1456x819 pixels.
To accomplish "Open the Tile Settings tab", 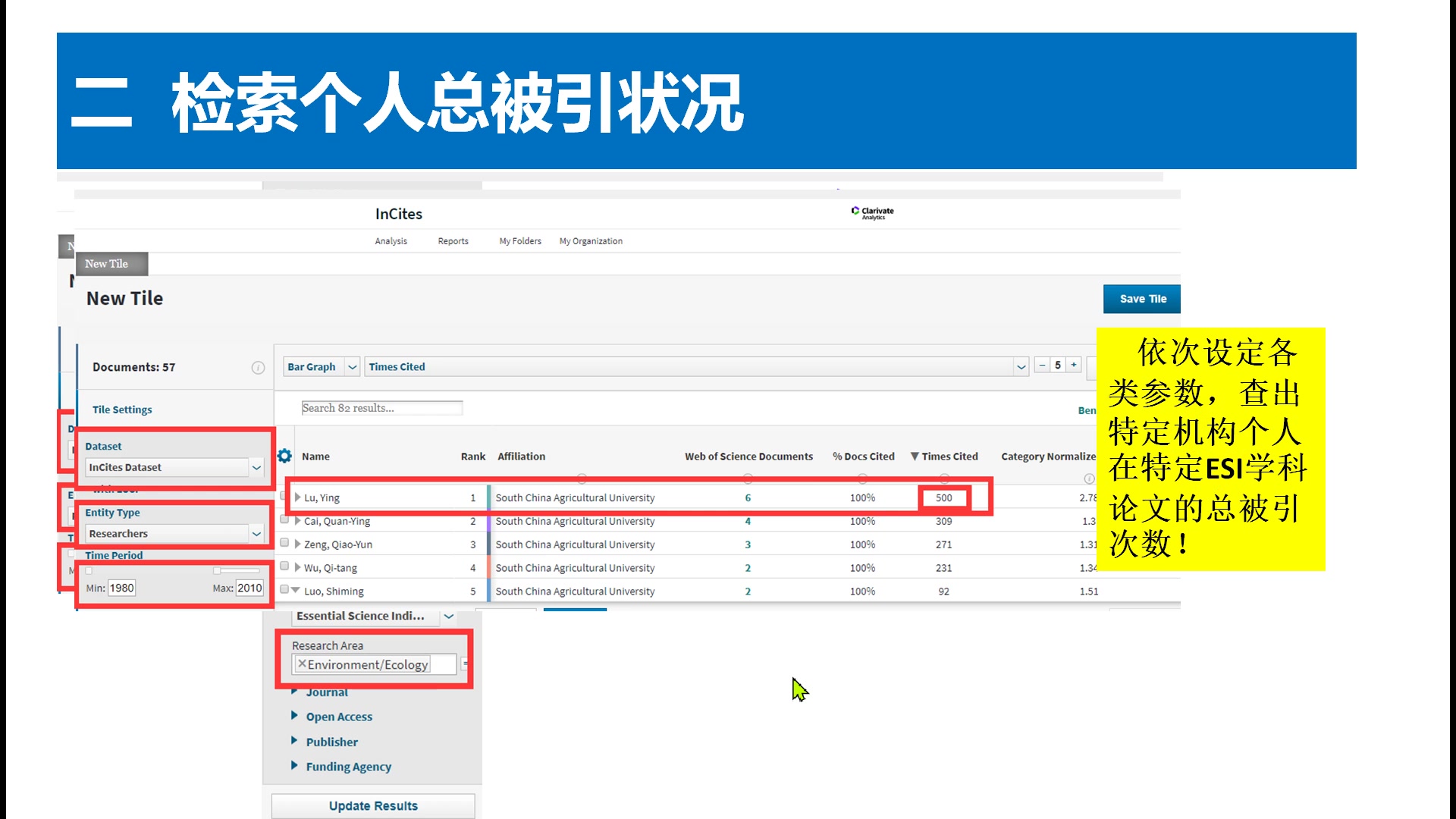I will click(122, 409).
